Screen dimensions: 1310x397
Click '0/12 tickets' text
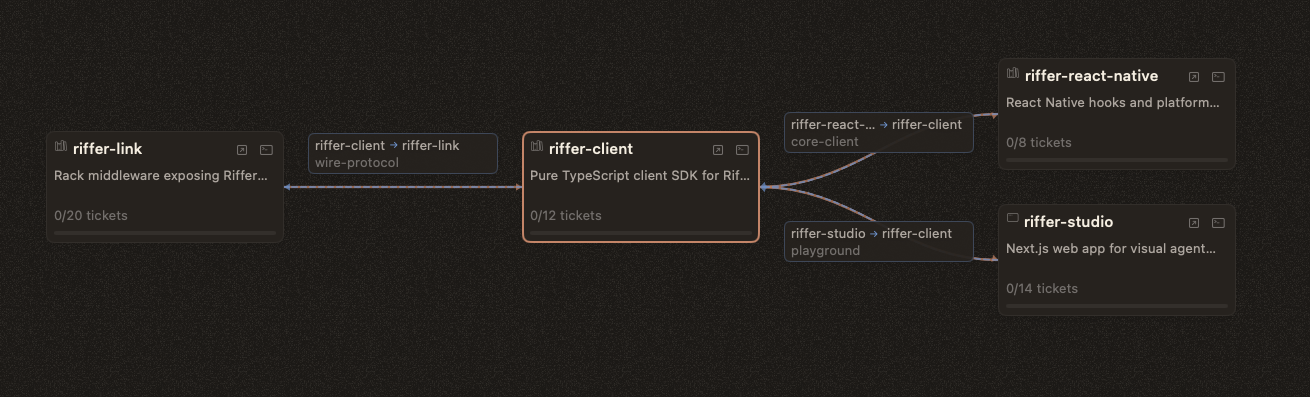point(566,215)
